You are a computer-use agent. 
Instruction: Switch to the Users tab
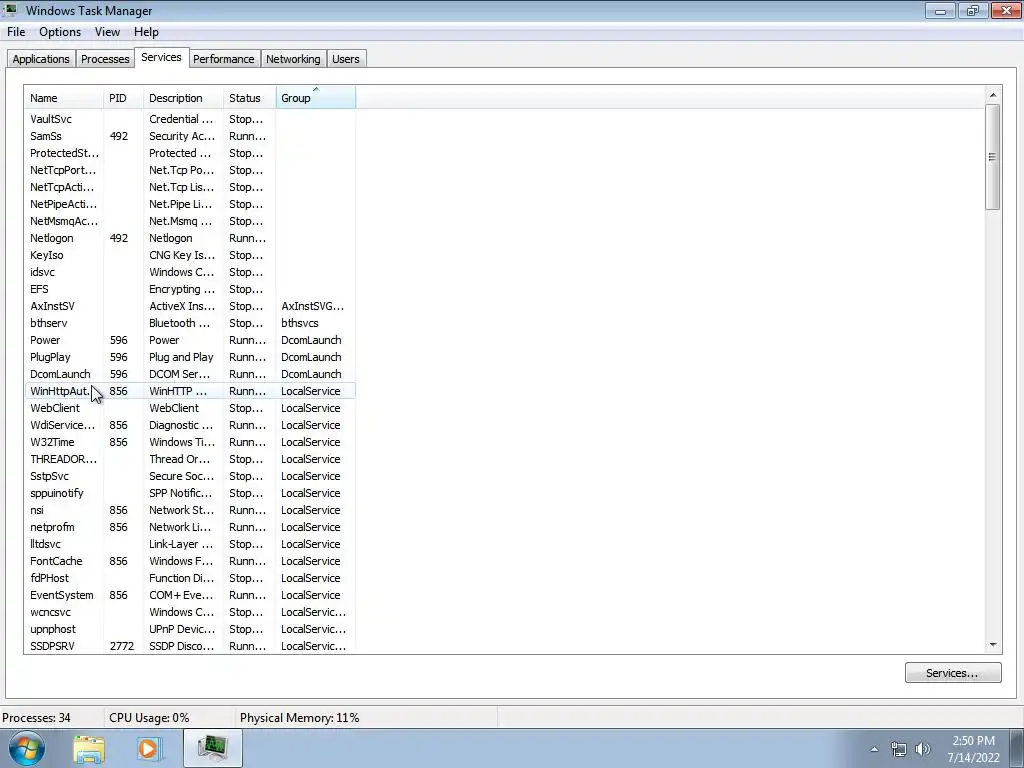345,59
